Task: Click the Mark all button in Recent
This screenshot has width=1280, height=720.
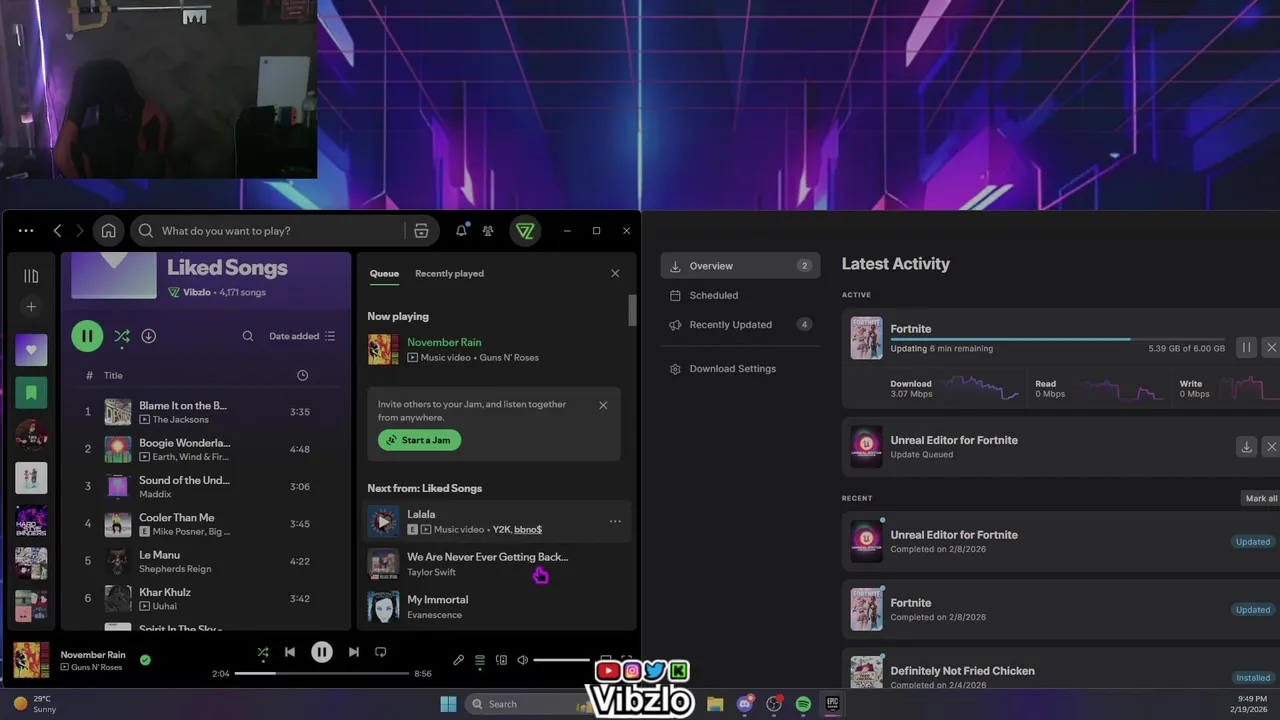Action: pos(1260,498)
